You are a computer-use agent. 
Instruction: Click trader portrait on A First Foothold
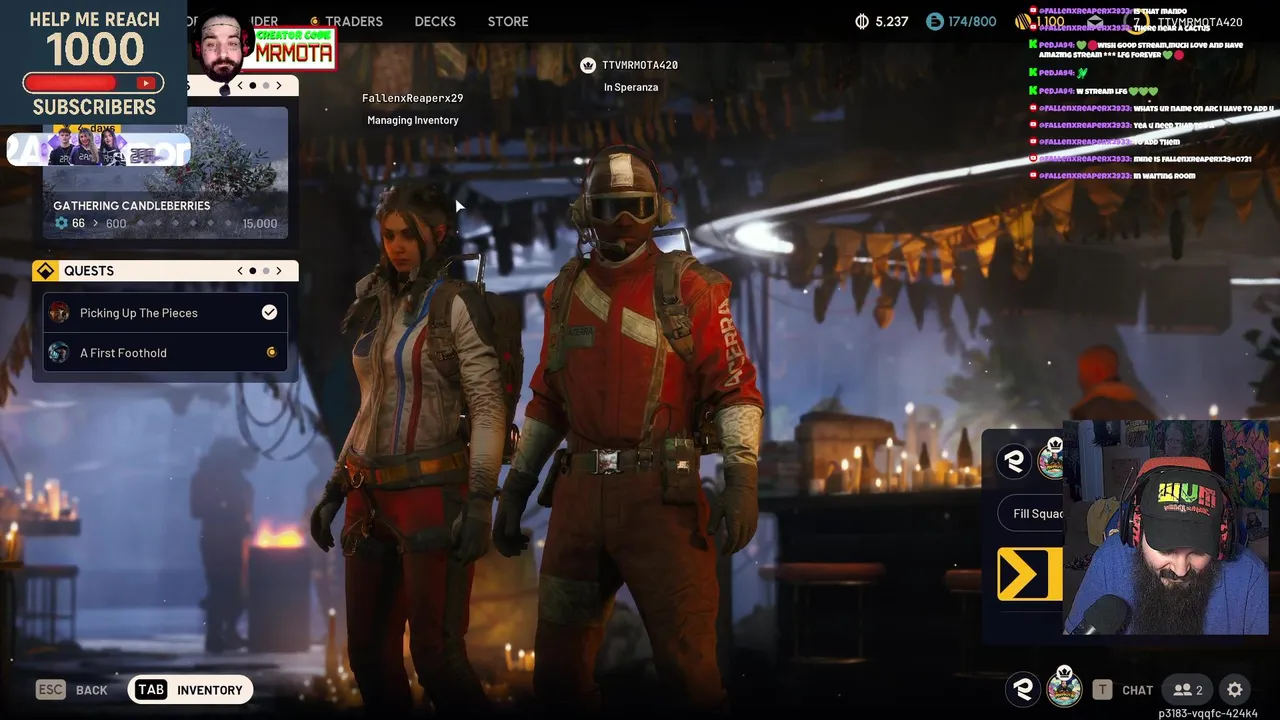[x=60, y=353]
